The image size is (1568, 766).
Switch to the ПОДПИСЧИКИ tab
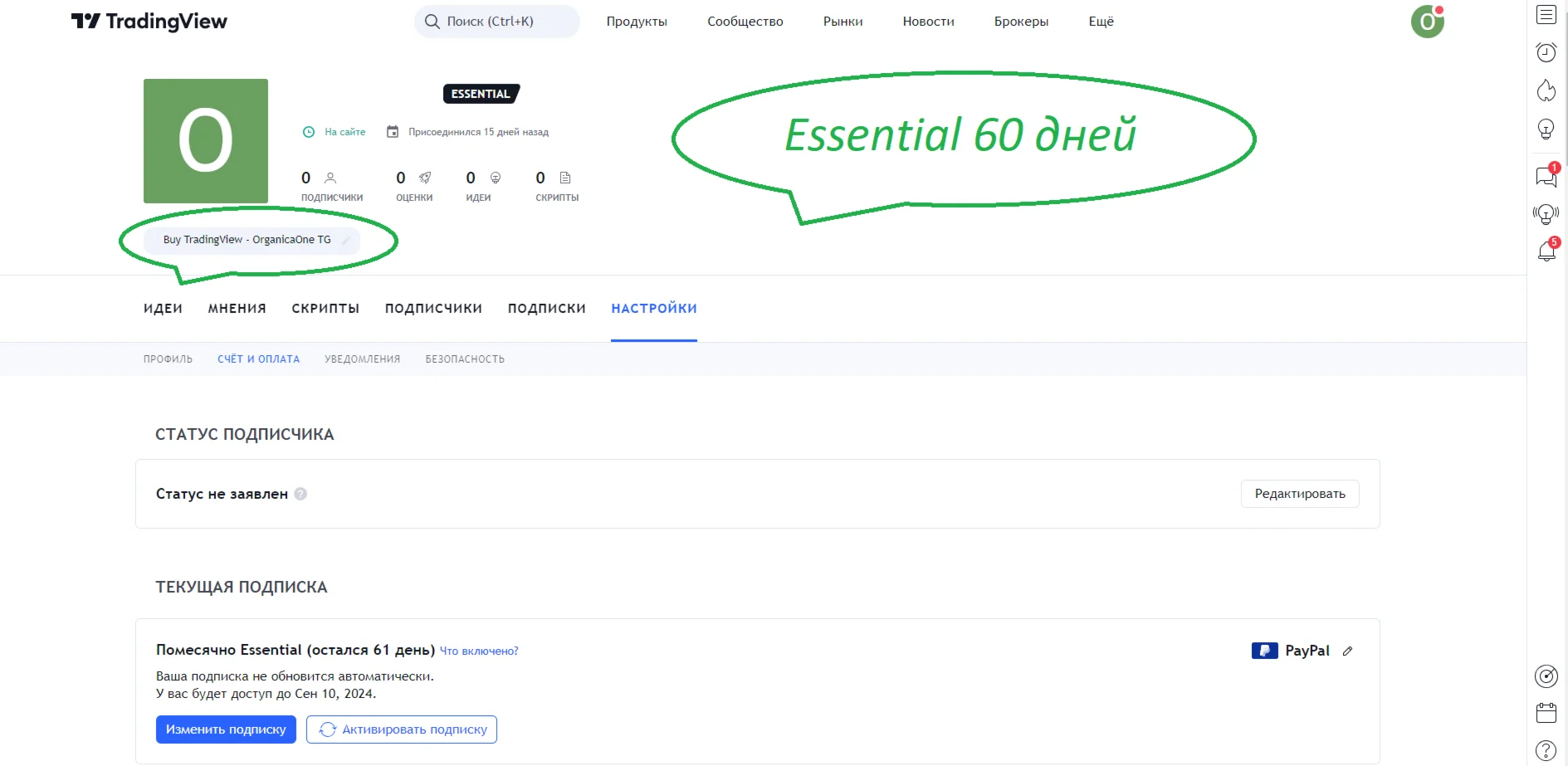tap(433, 309)
